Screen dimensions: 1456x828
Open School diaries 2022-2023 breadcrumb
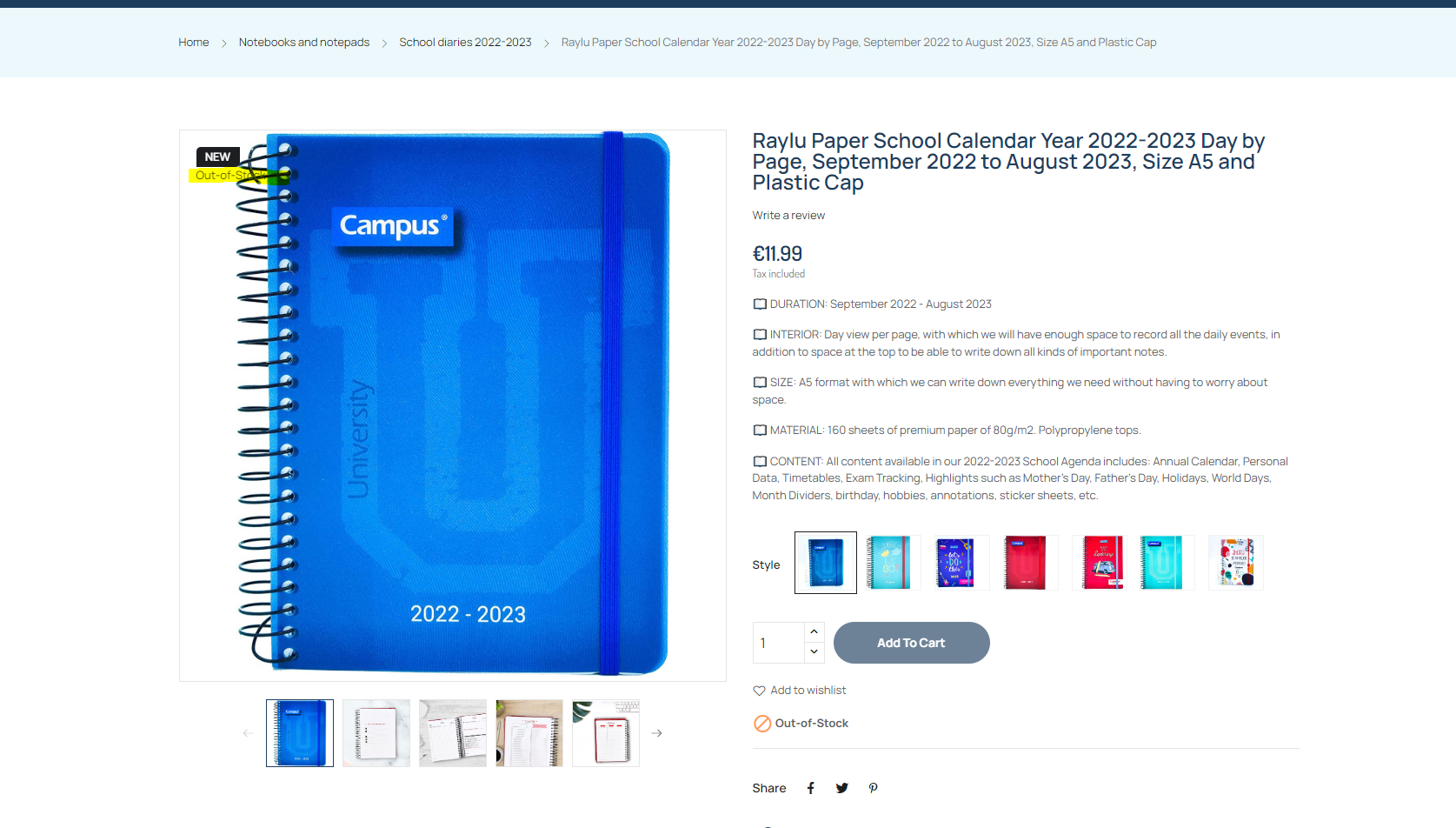click(x=465, y=42)
